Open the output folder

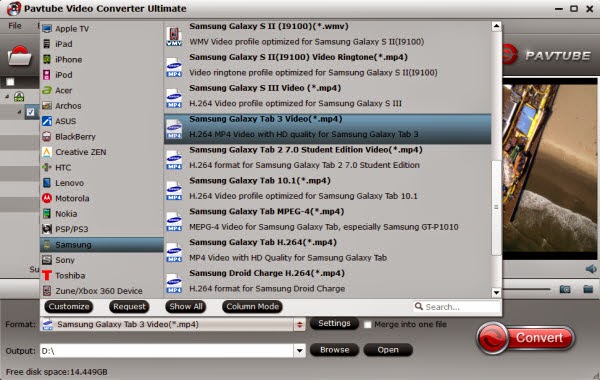388,350
